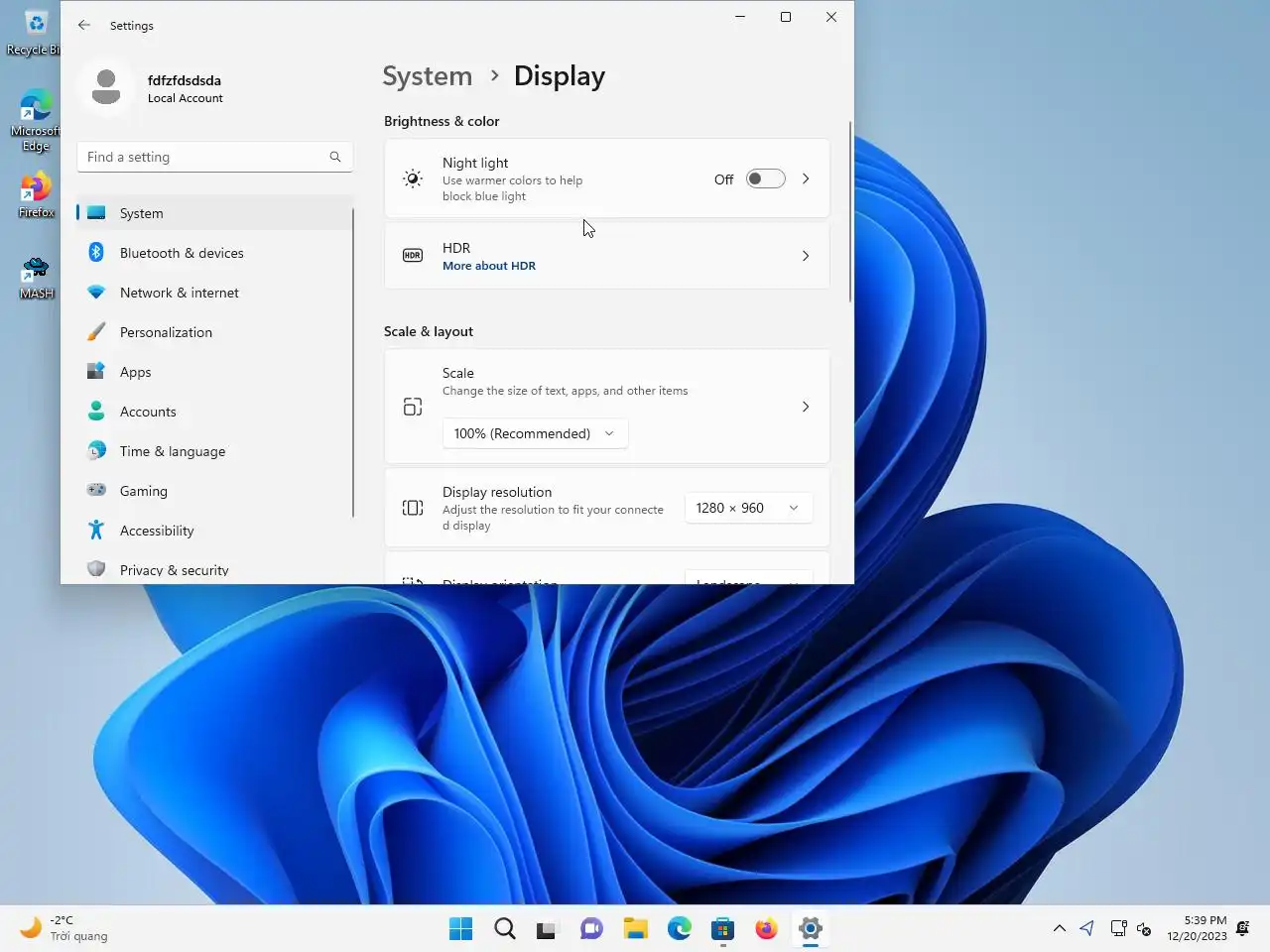
Task: Click the Find a setting search box
Action: 214,157
